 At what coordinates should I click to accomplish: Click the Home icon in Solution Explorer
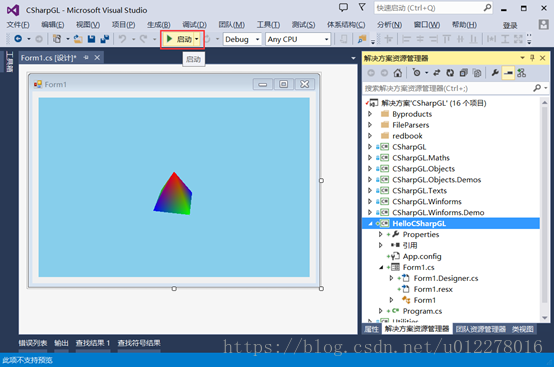(x=398, y=73)
